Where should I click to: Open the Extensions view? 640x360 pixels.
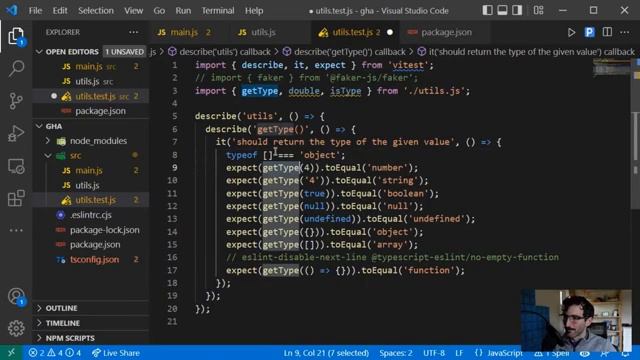click(x=16, y=198)
